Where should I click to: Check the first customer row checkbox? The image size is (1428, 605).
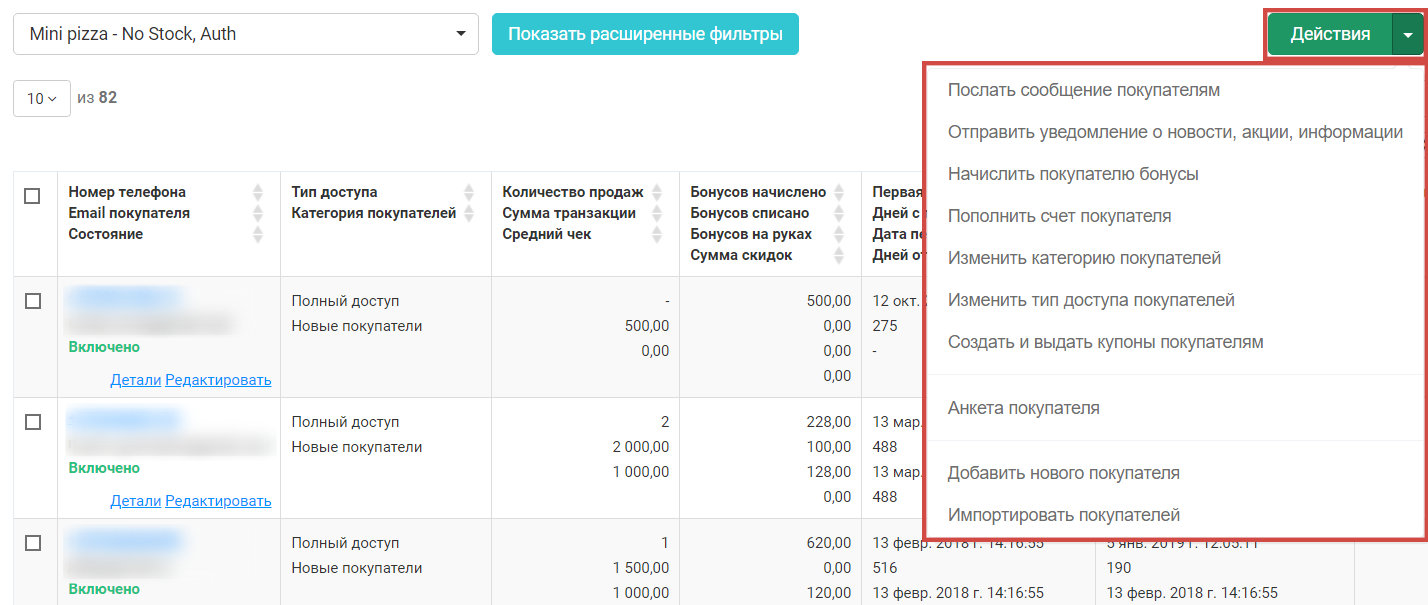click(x=32, y=301)
